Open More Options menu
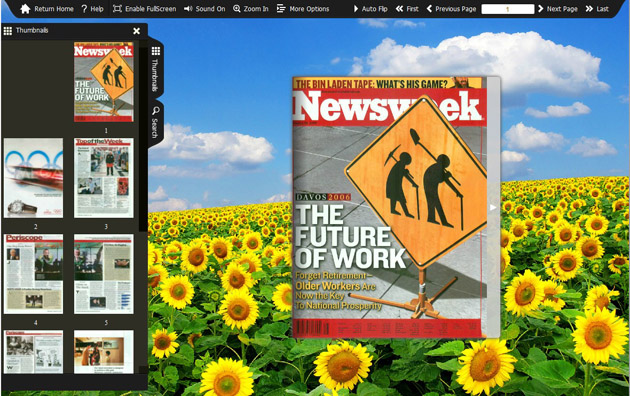Viewport: 630px width, 396px height. point(303,8)
